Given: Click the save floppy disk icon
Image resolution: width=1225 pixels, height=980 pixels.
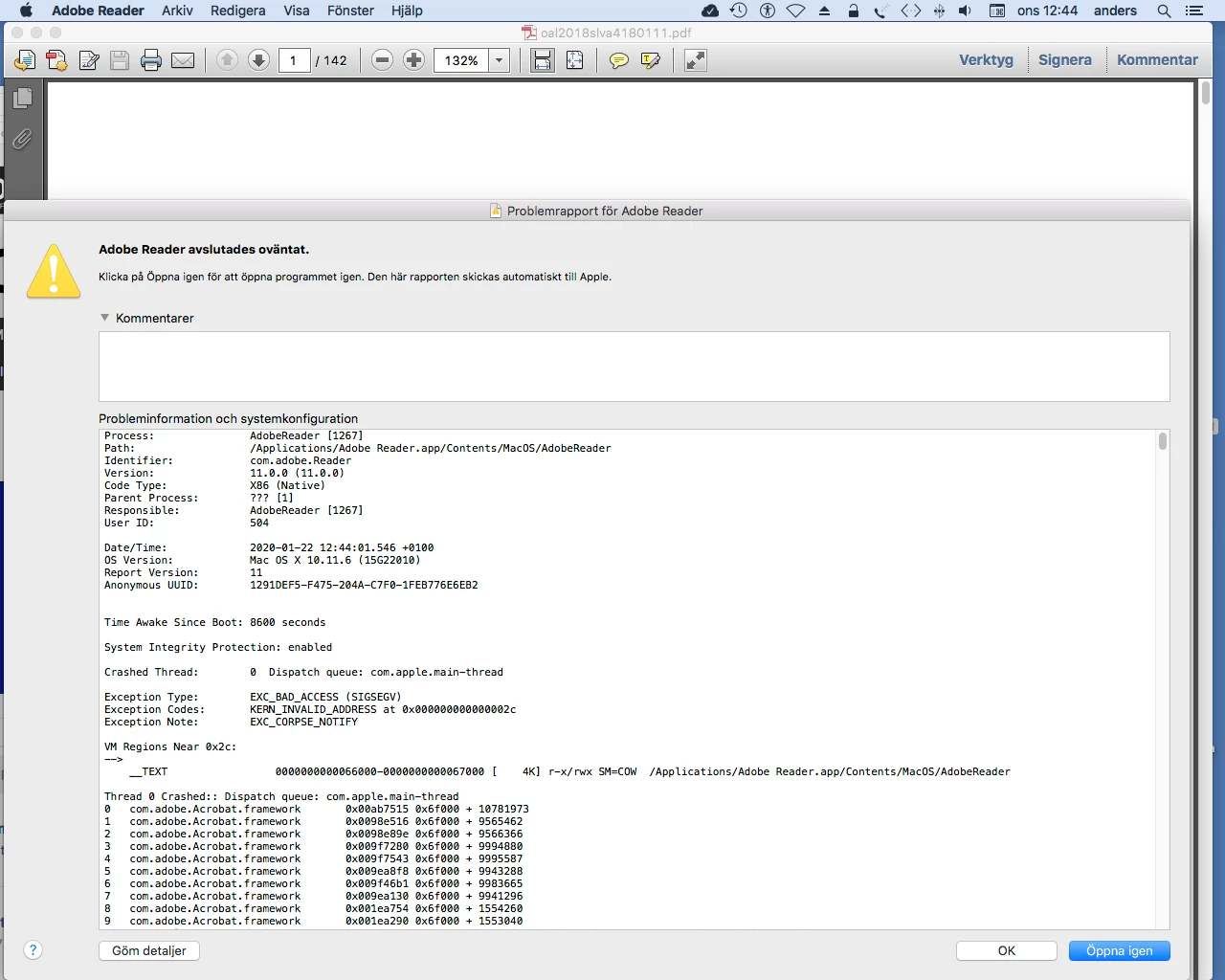Looking at the screenshot, I should [x=120, y=60].
